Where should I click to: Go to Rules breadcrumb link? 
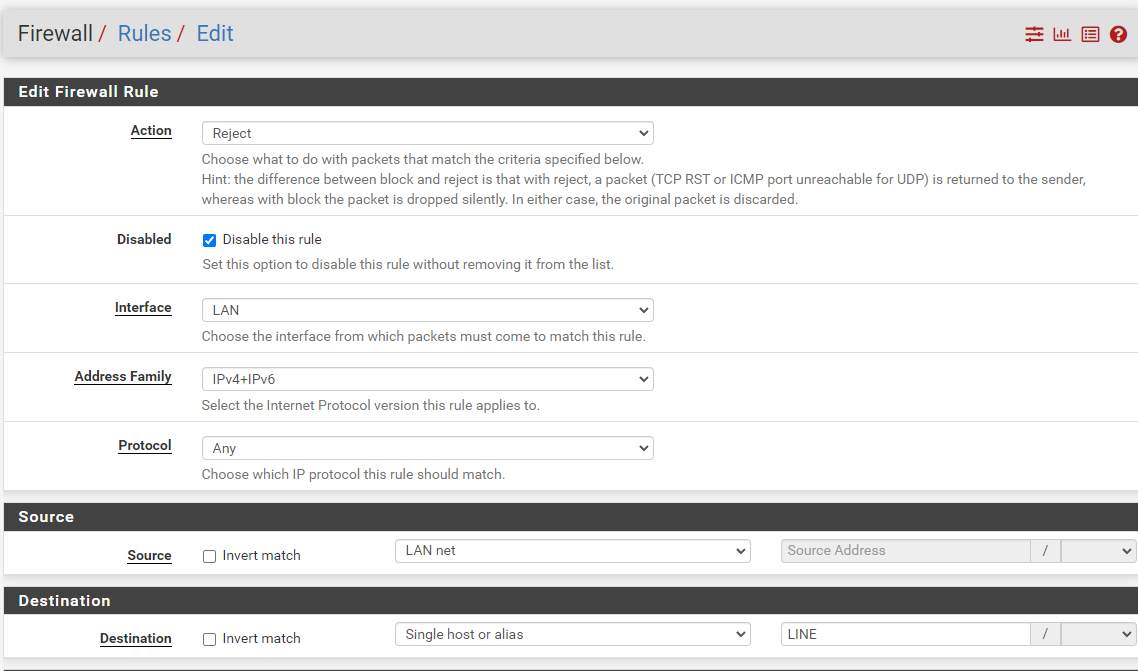click(x=144, y=34)
